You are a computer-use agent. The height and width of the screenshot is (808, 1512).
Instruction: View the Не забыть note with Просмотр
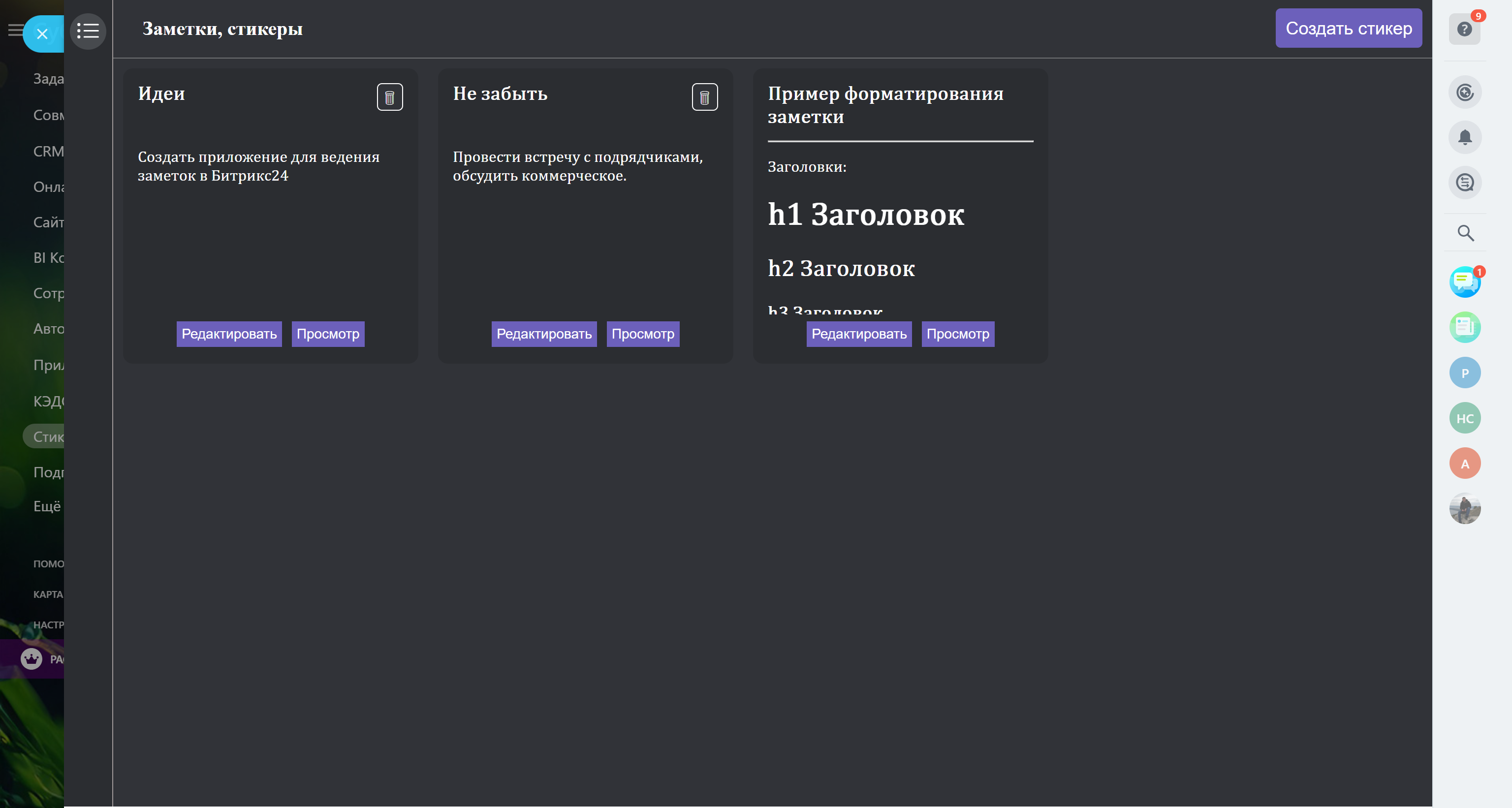pos(643,334)
